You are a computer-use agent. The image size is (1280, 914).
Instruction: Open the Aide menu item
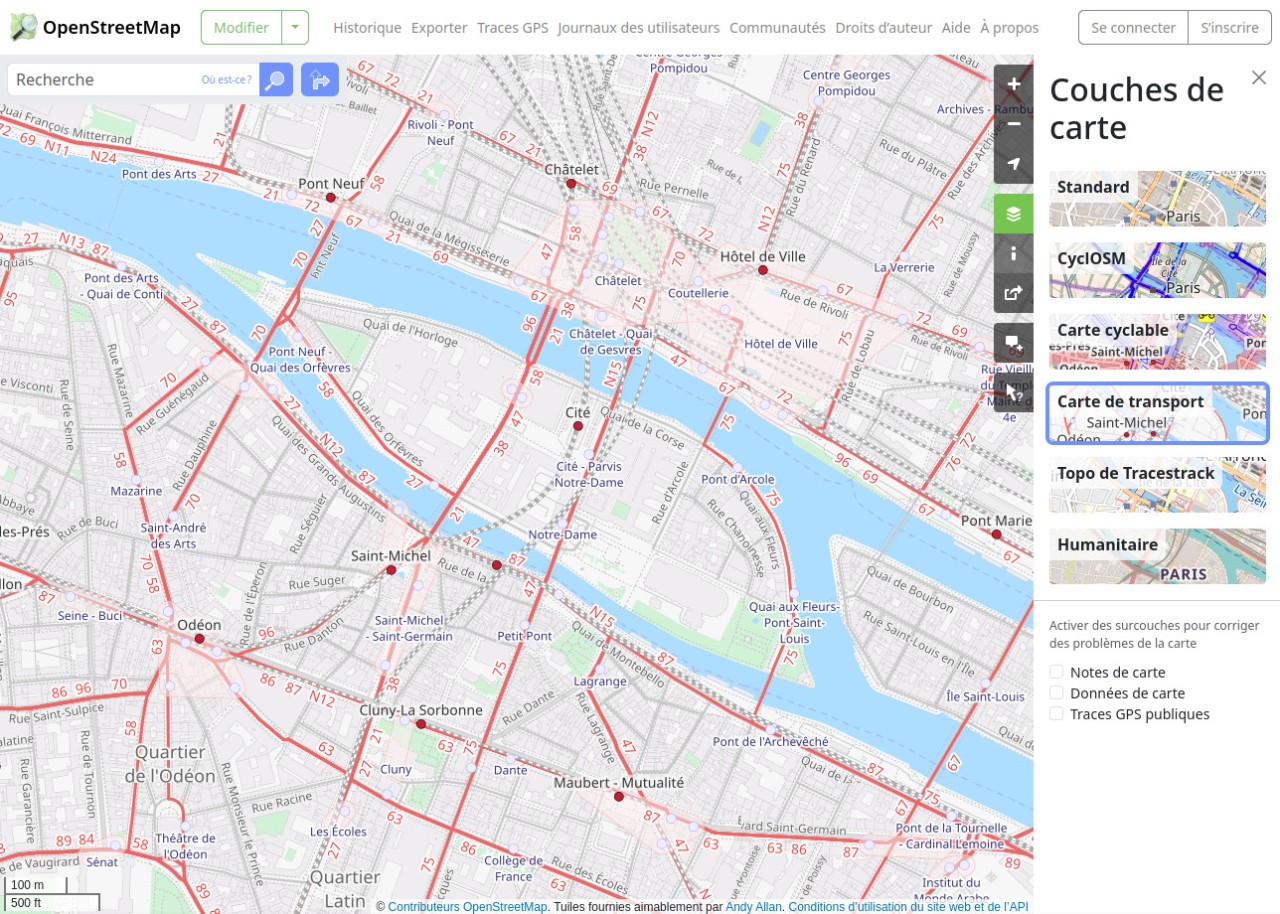tap(956, 28)
